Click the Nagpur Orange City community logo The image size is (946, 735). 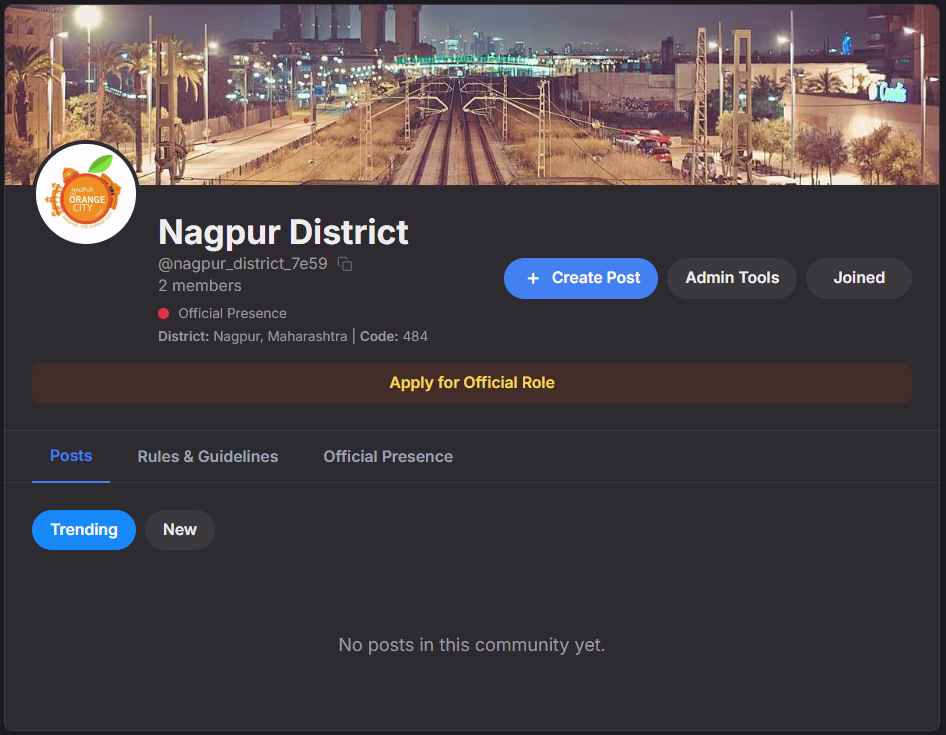(x=86, y=193)
